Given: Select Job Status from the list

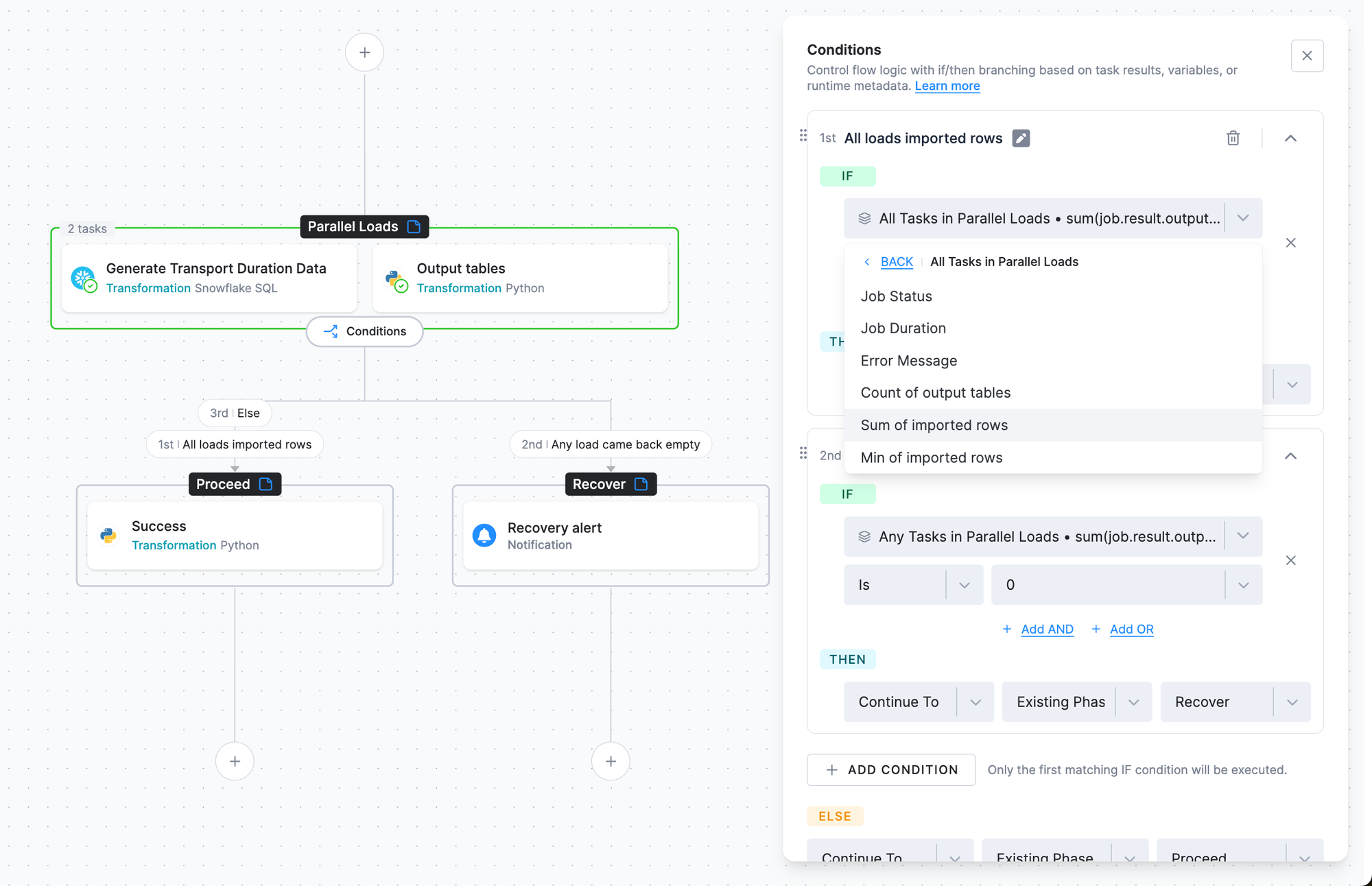Looking at the screenshot, I should click(1053, 296).
